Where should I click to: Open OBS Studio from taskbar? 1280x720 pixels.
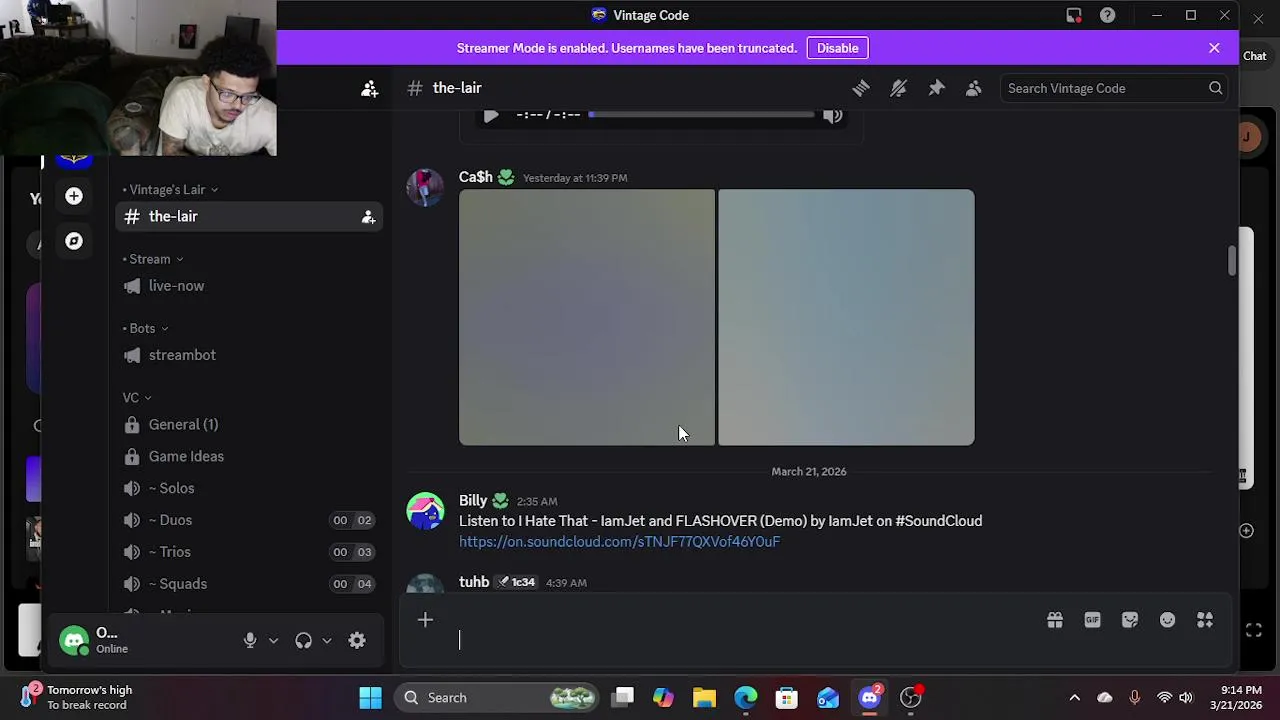click(x=910, y=698)
